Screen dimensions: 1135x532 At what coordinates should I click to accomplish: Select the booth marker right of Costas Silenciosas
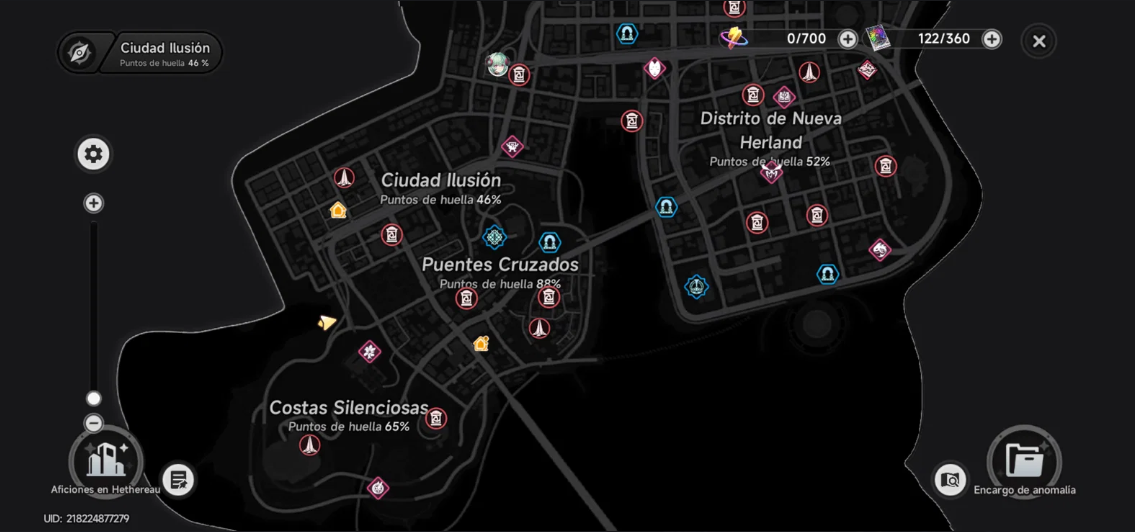point(435,418)
